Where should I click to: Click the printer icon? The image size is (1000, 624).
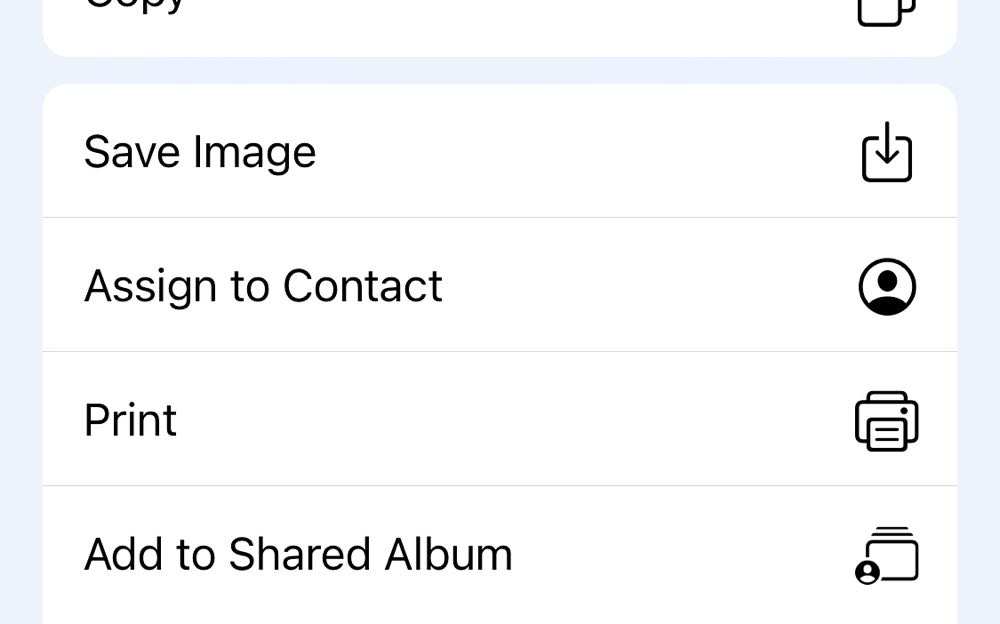coord(887,421)
